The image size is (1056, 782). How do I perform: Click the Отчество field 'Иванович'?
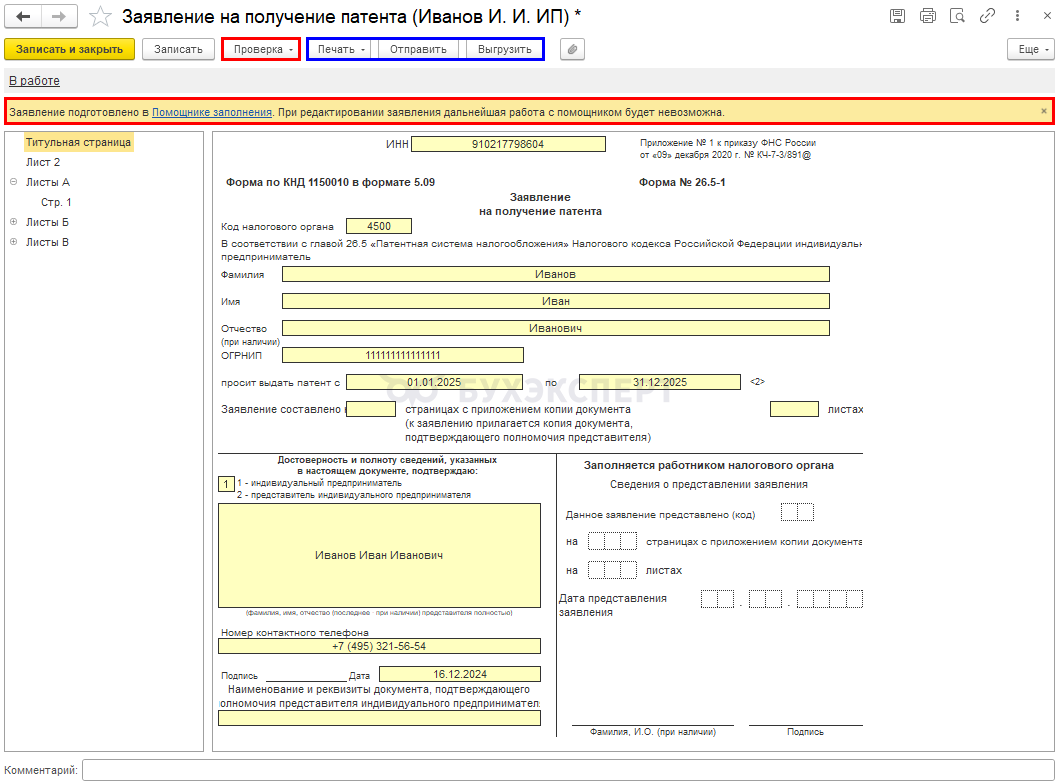tap(556, 328)
